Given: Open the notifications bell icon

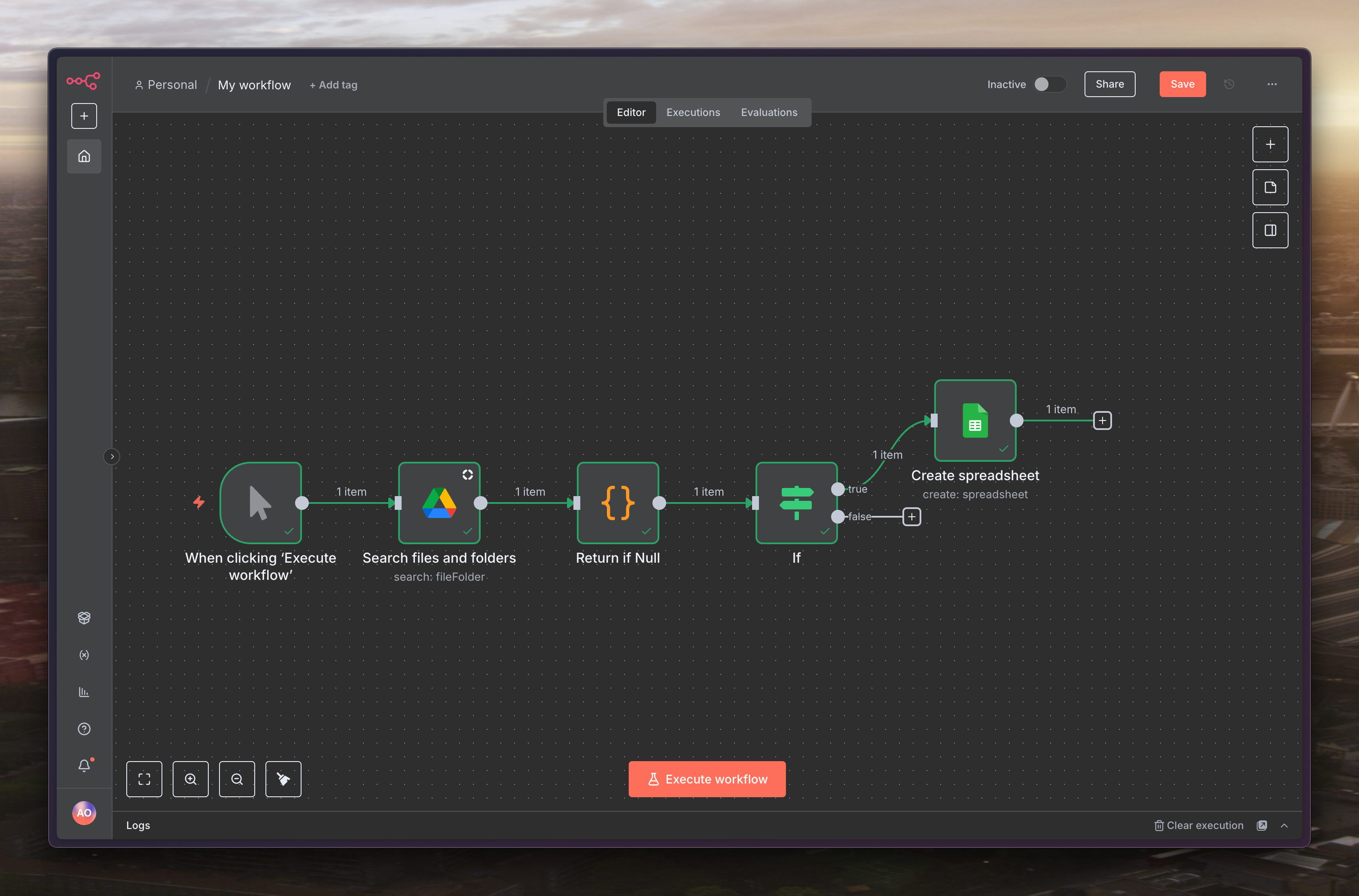Looking at the screenshot, I should [84, 766].
